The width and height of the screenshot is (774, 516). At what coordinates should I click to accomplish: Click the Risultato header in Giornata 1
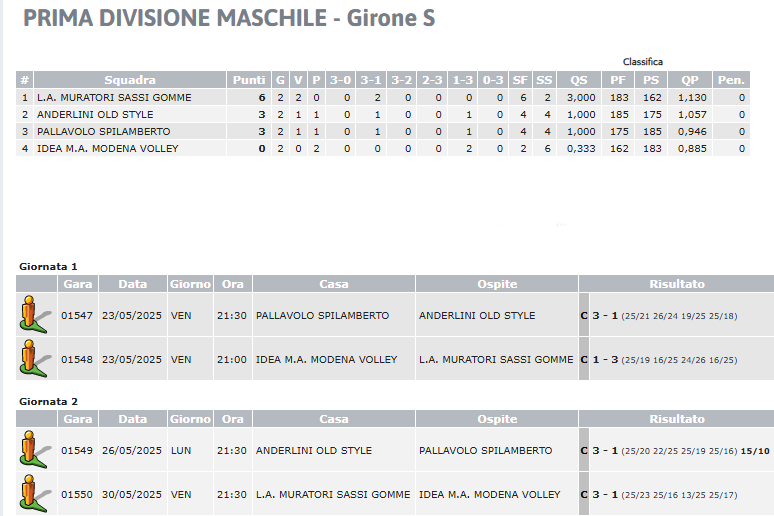coord(677,284)
